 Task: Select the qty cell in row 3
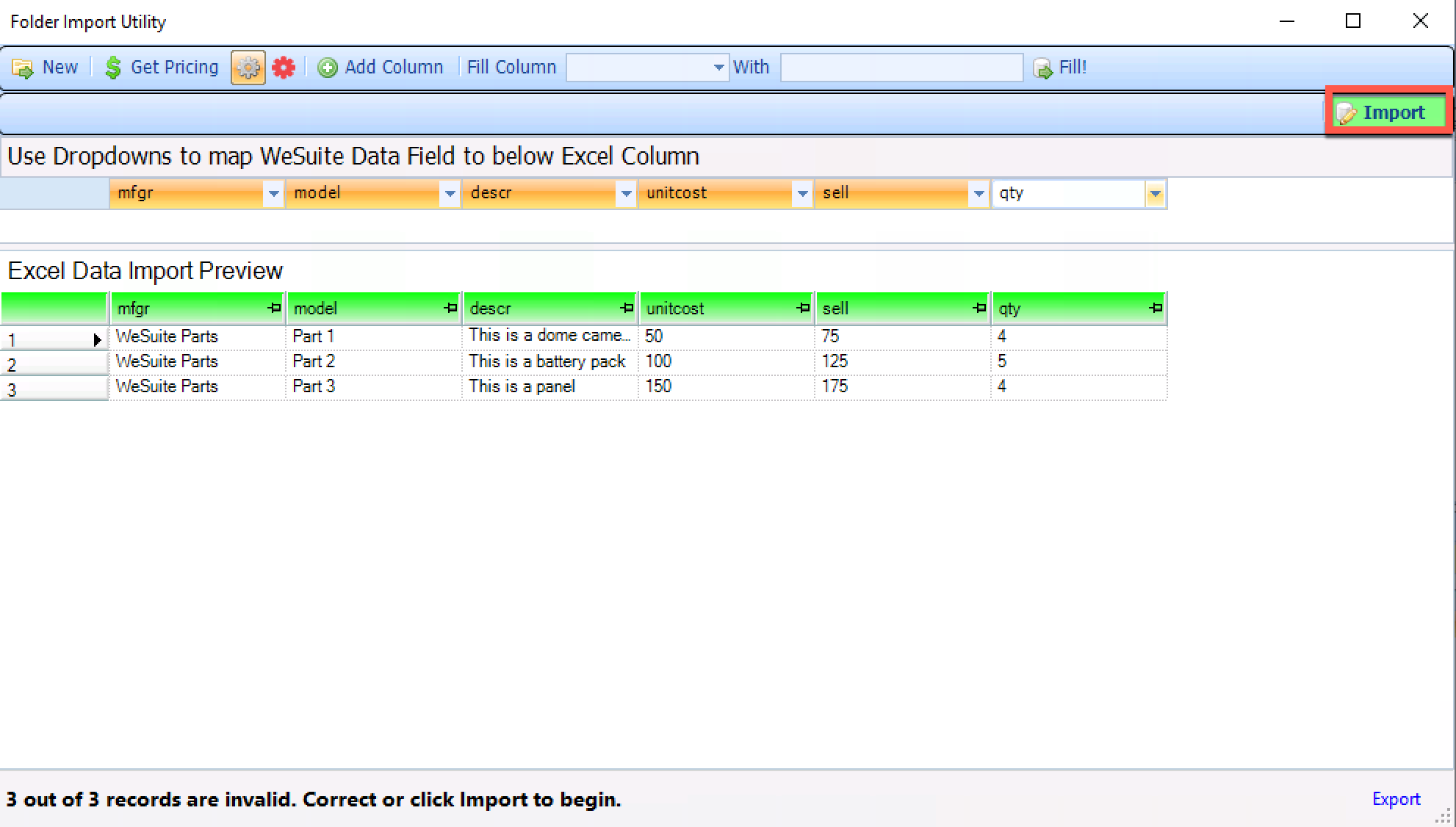tap(1078, 387)
